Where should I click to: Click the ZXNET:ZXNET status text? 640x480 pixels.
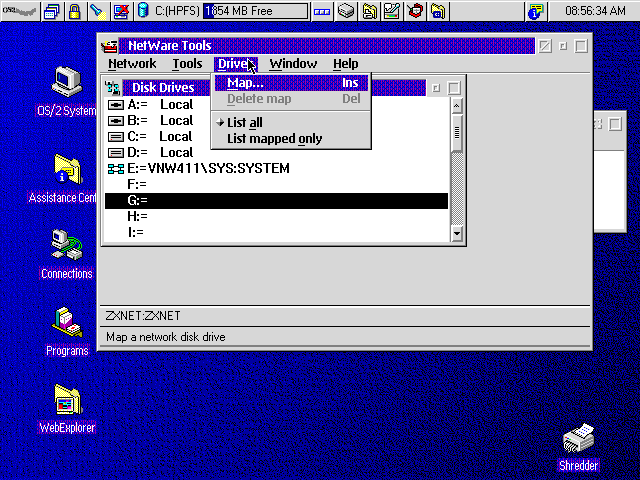pyautogui.click(x=143, y=316)
